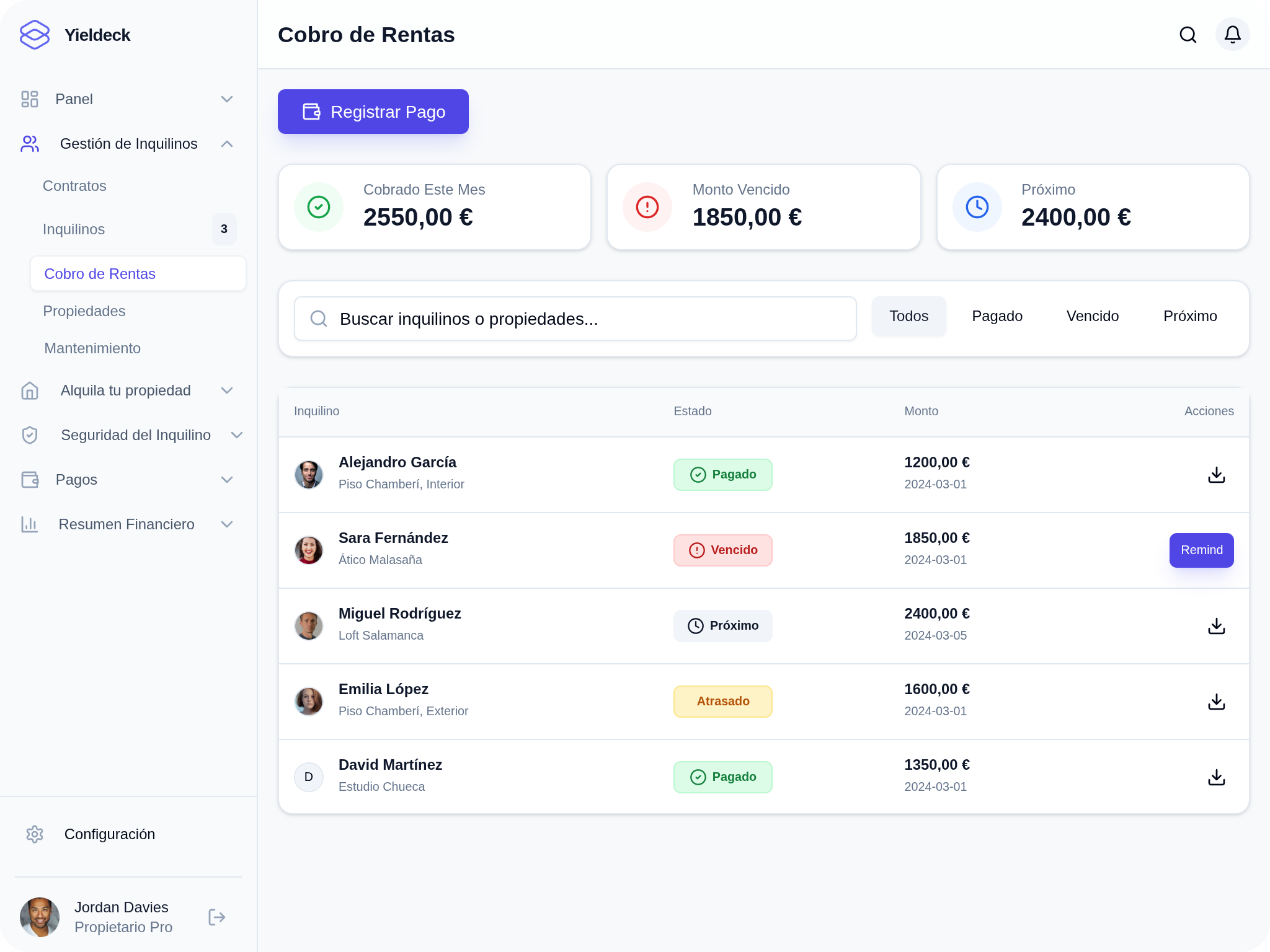Select the Todos filter
This screenshot has width=1270, height=952.
coord(908,316)
